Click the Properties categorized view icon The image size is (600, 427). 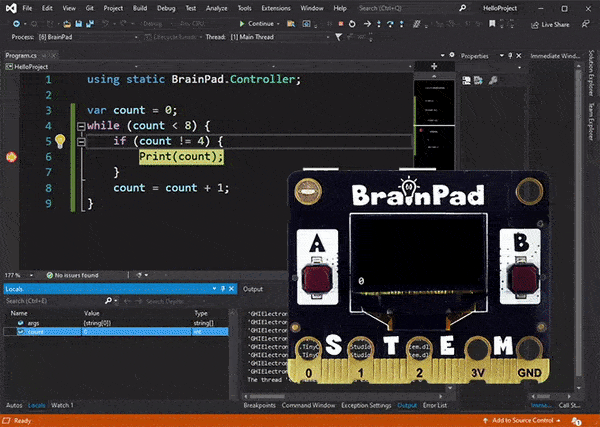[466, 80]
